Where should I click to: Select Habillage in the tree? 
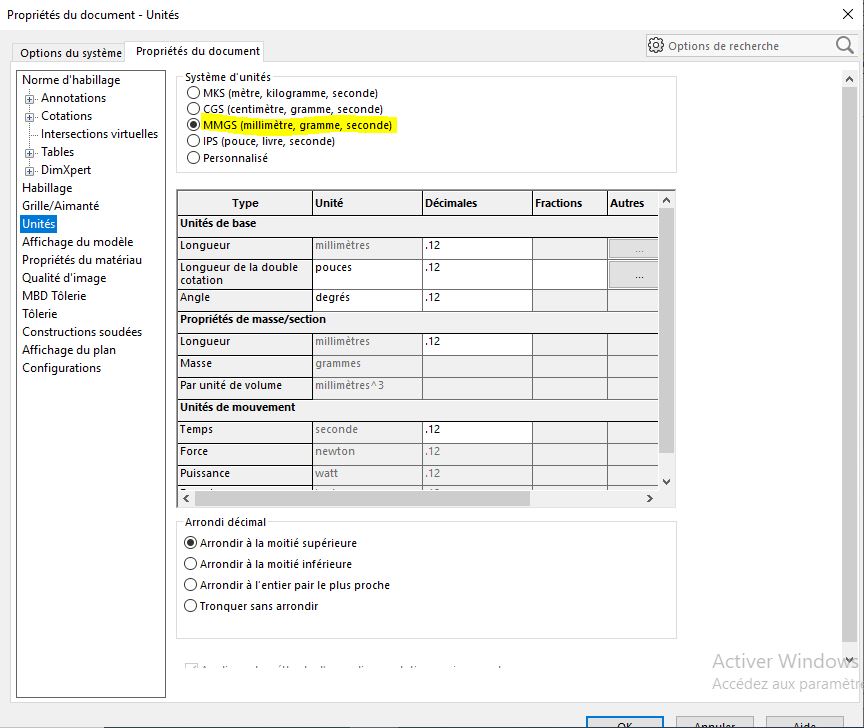(47, 188)
